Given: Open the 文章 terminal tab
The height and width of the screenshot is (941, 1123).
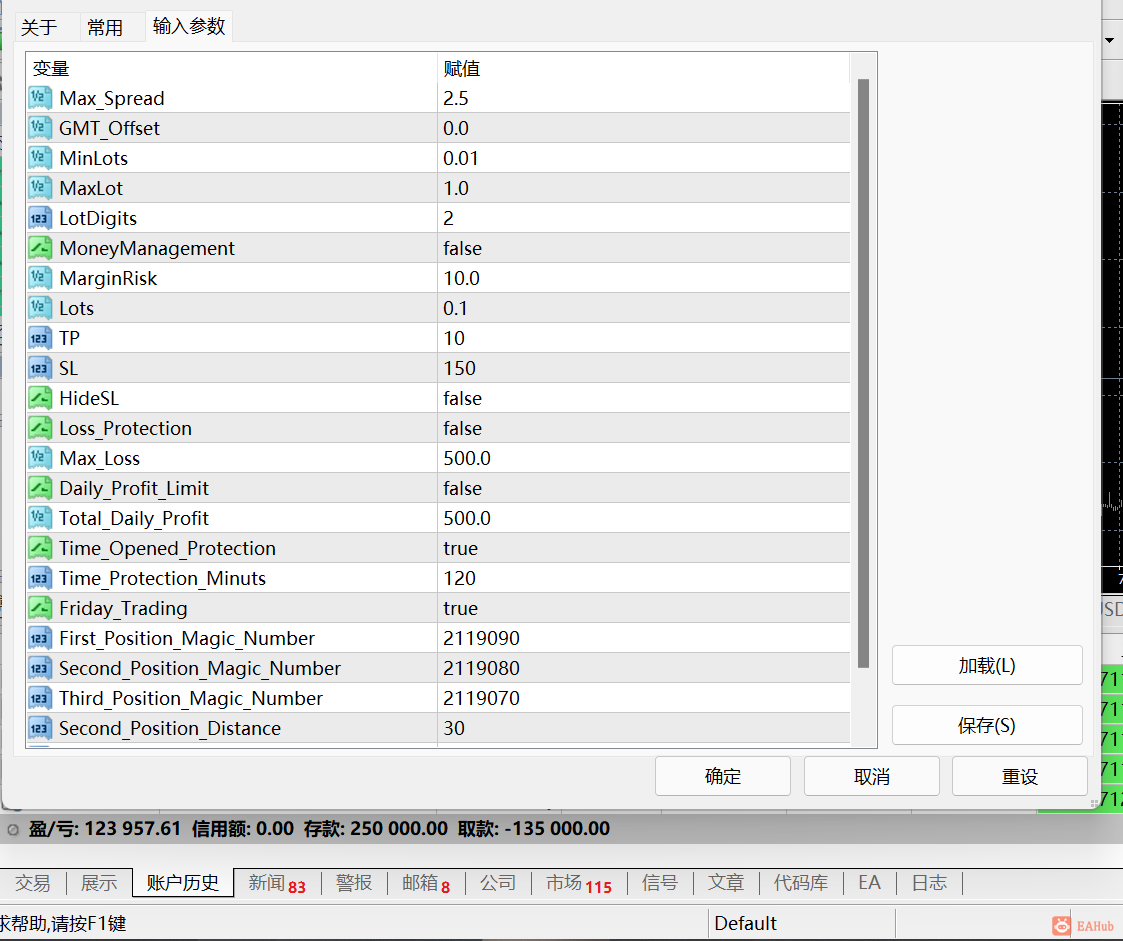Looking at the screenshot, I should pyautogui.click(x=726, y=883).
